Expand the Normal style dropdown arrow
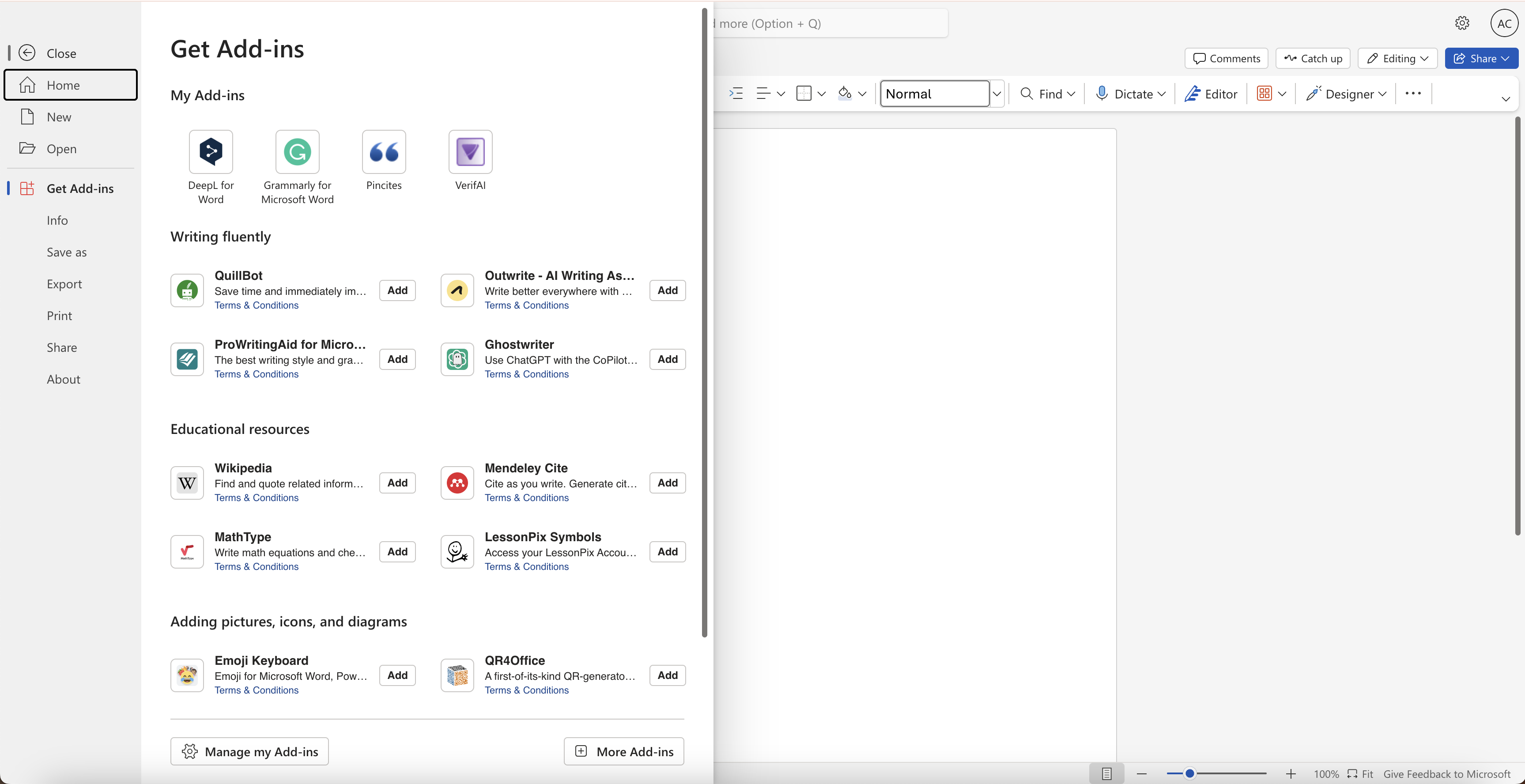 pyautogui.click(x=997, y=94)
